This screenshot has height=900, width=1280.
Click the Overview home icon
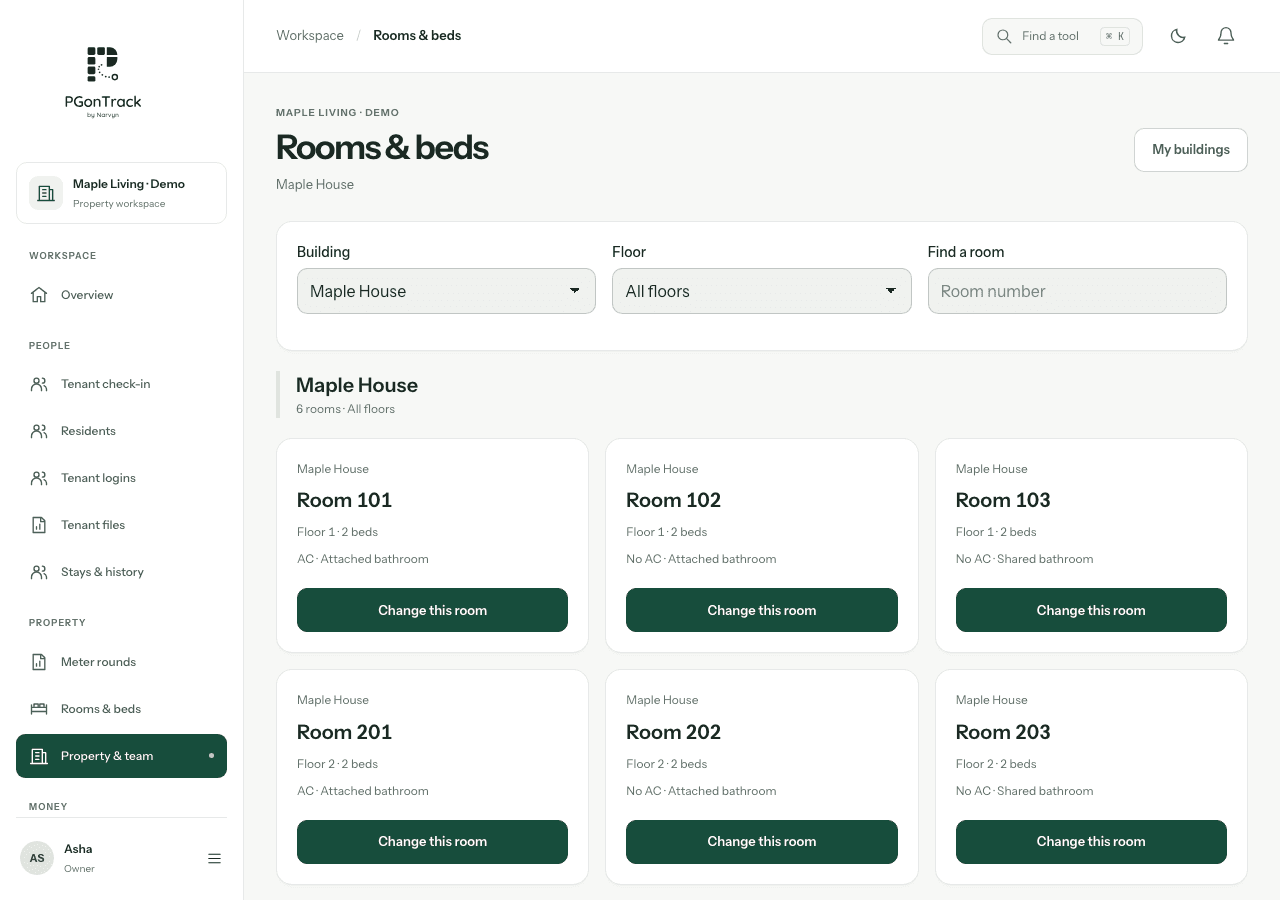(x=39, y=295)
